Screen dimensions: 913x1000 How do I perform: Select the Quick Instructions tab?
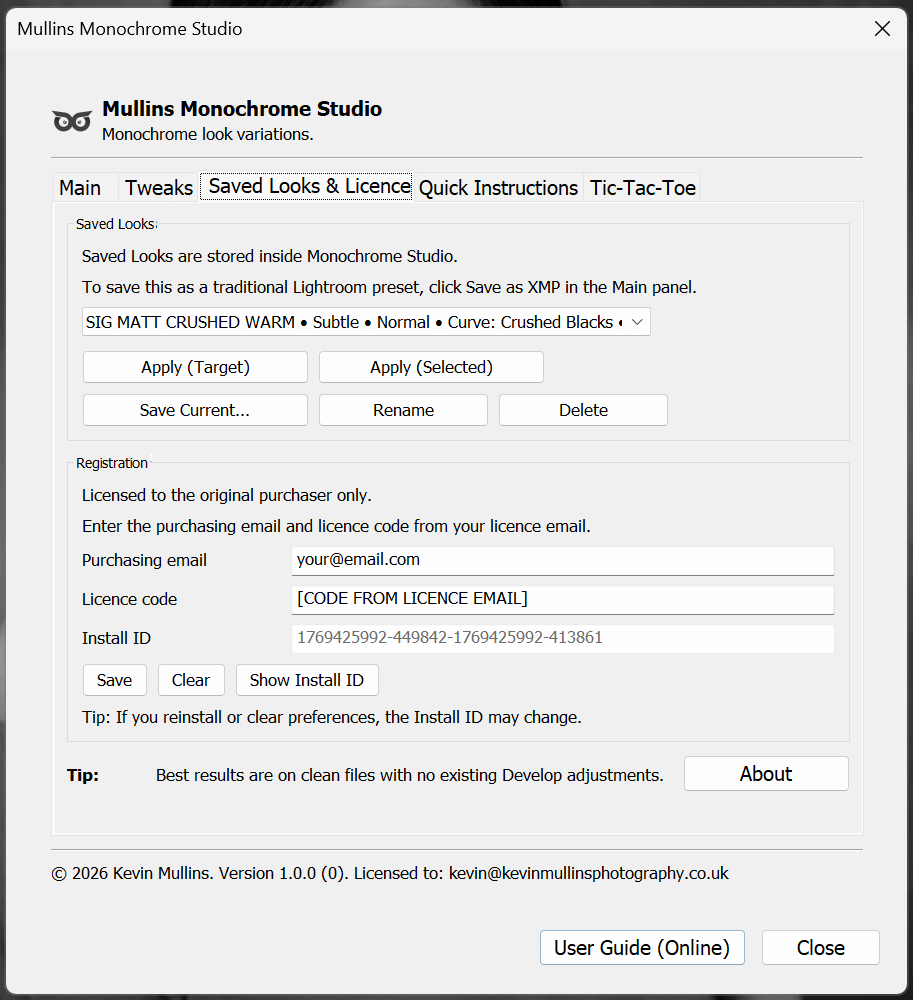(498, 187)
